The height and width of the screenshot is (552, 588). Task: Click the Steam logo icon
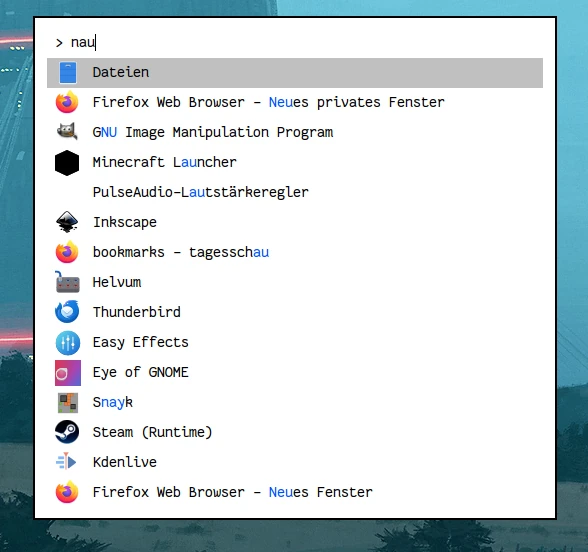point(67,432)
